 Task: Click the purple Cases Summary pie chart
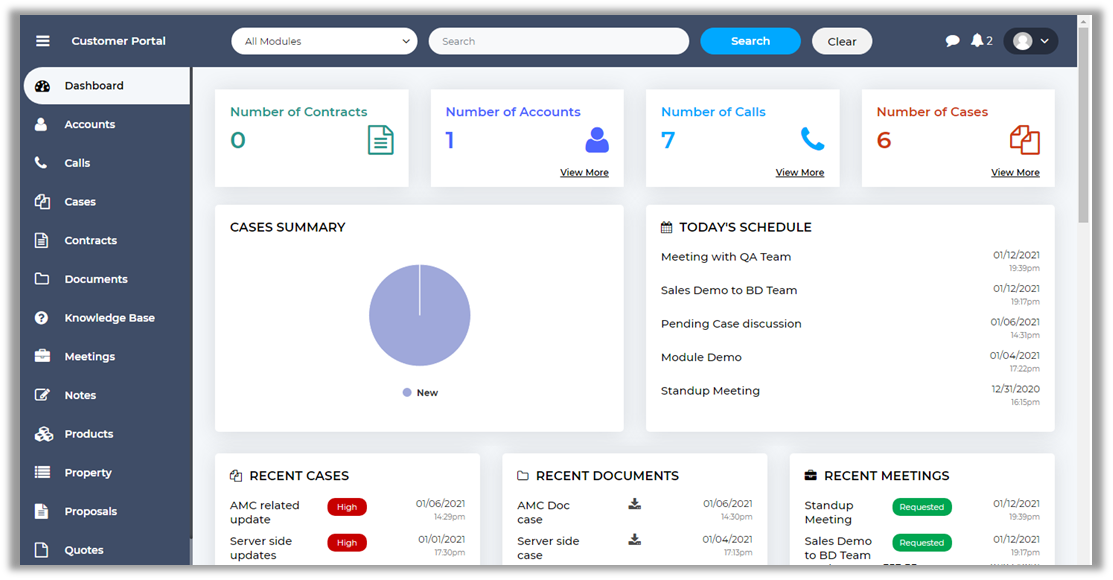tap(419, 315)
